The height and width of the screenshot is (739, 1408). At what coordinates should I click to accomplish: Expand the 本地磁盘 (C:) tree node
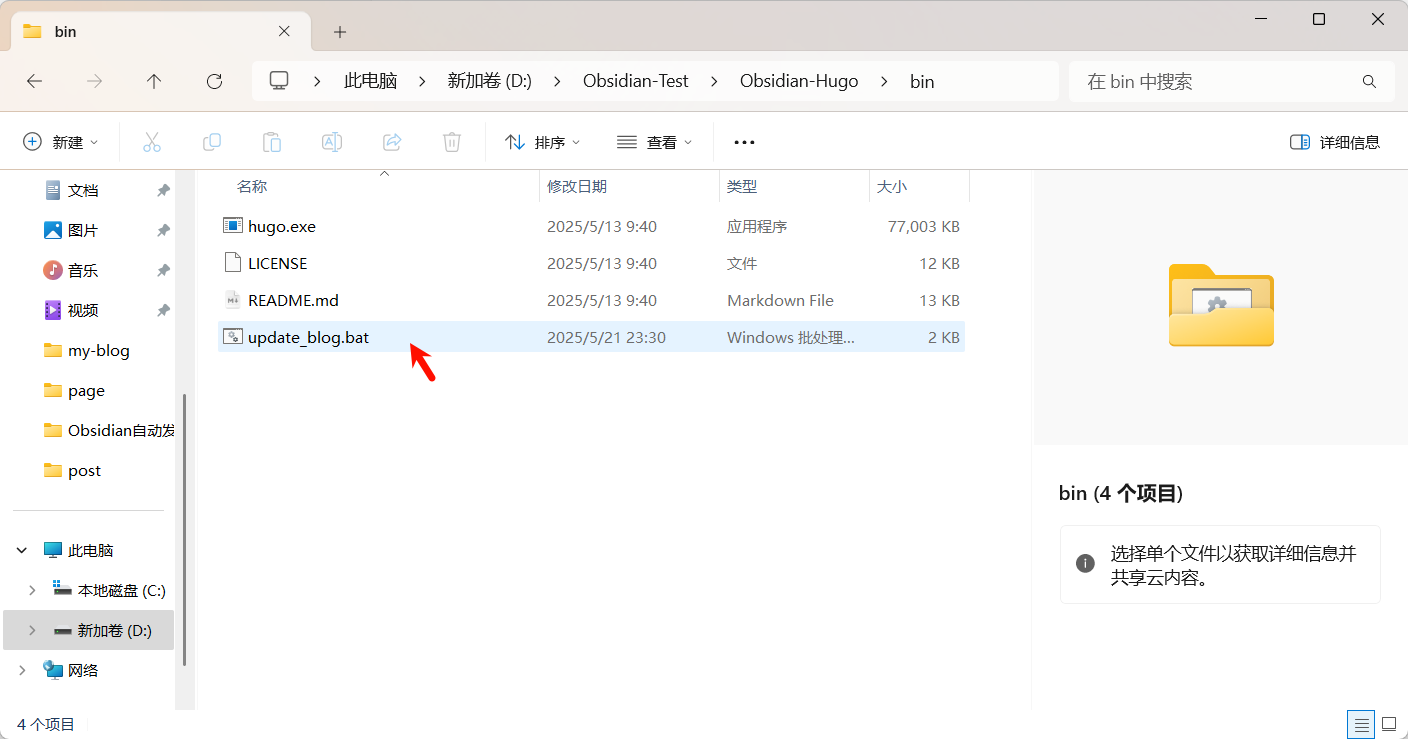(x=32, y=590)
